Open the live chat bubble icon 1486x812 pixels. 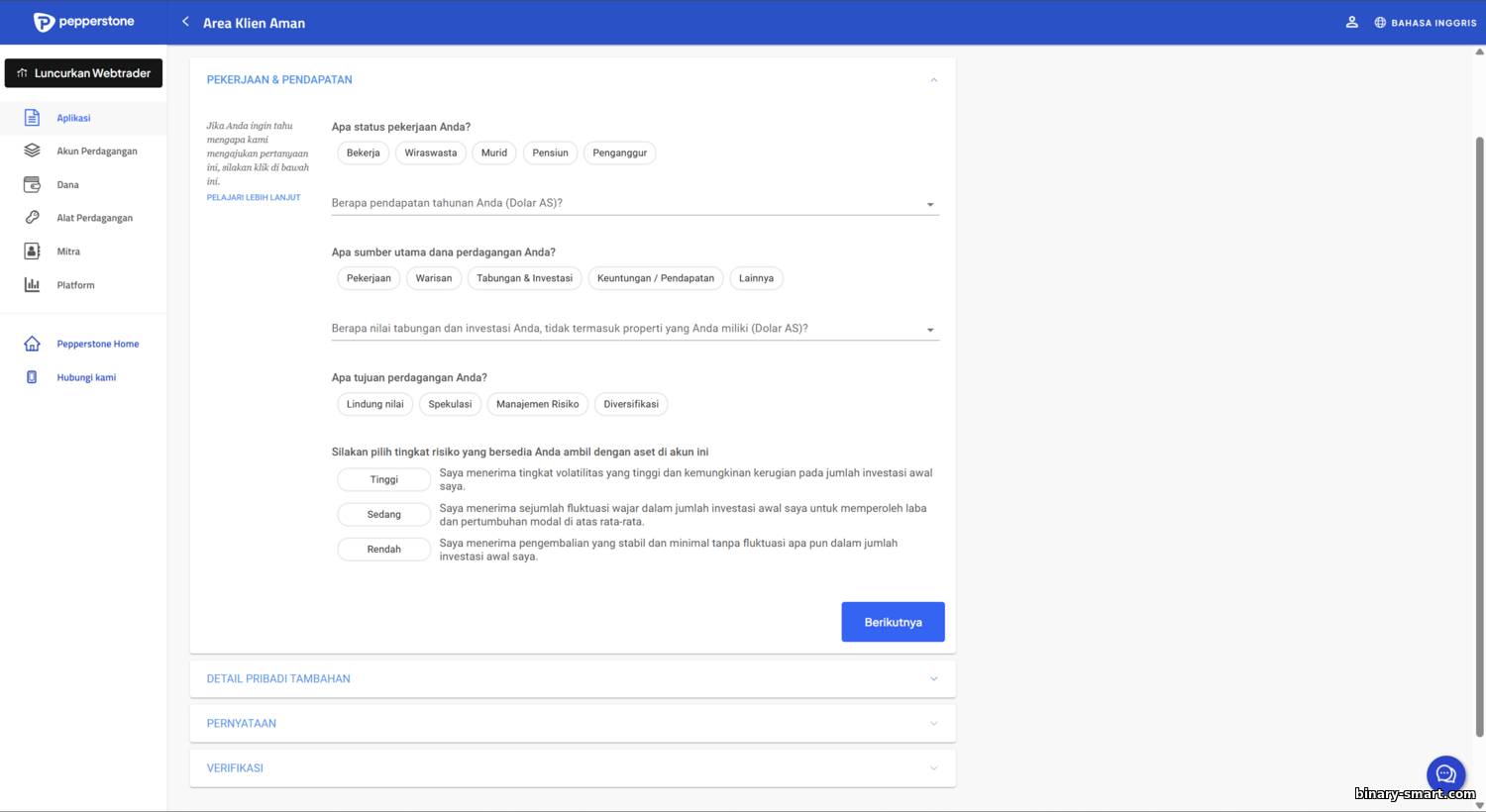1445,774
